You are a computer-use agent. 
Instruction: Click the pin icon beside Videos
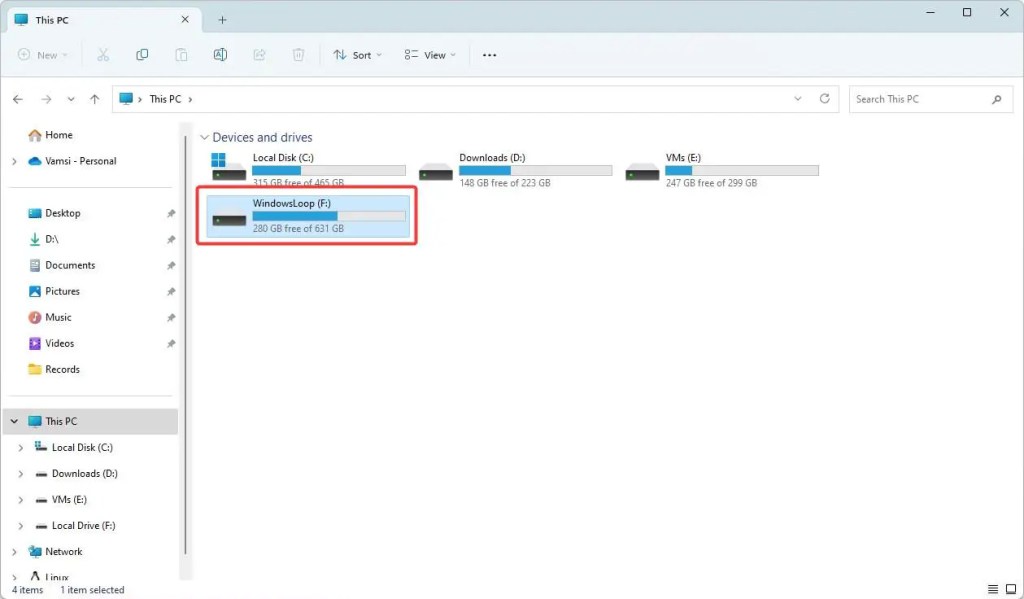pos(170,344)
